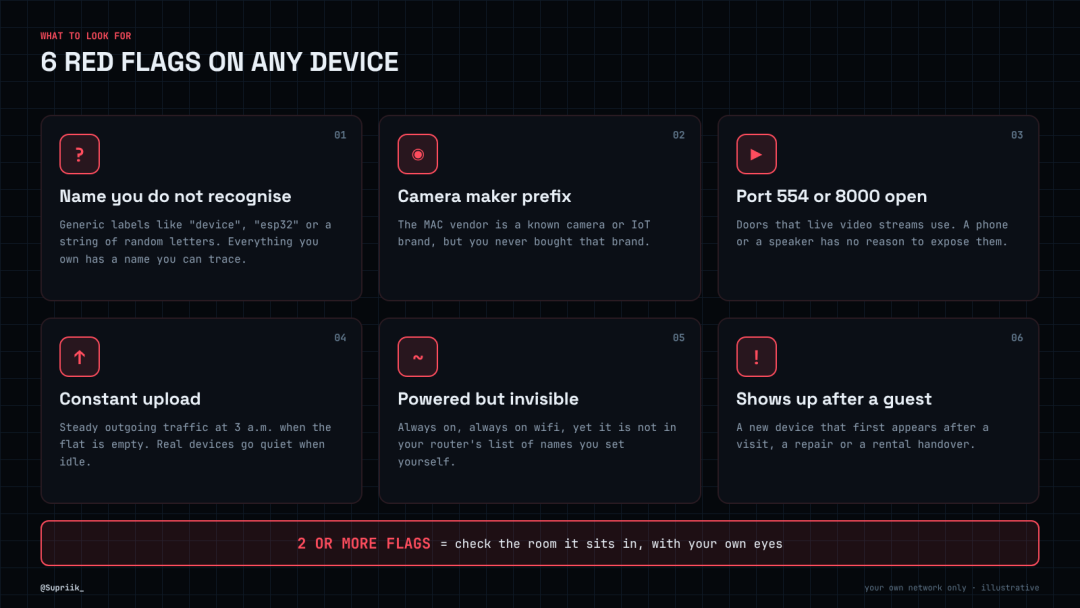Click the record dot icon on Camera maker prefix
This screenshot has width=1080, height=608.
[417, 154]
